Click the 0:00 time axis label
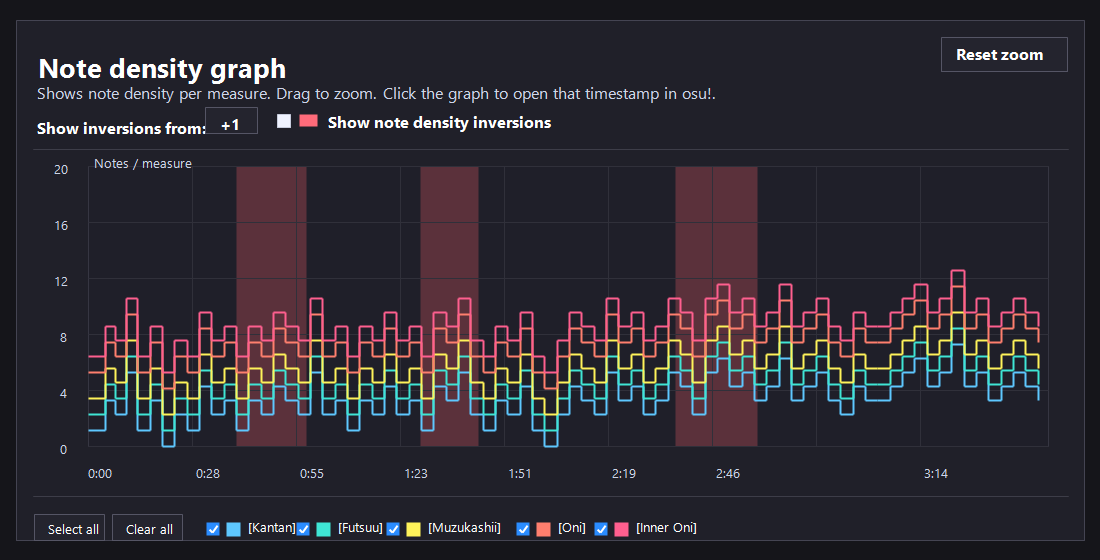The height and width of the screenshot is (560, 1100). (x=100, y=474)
